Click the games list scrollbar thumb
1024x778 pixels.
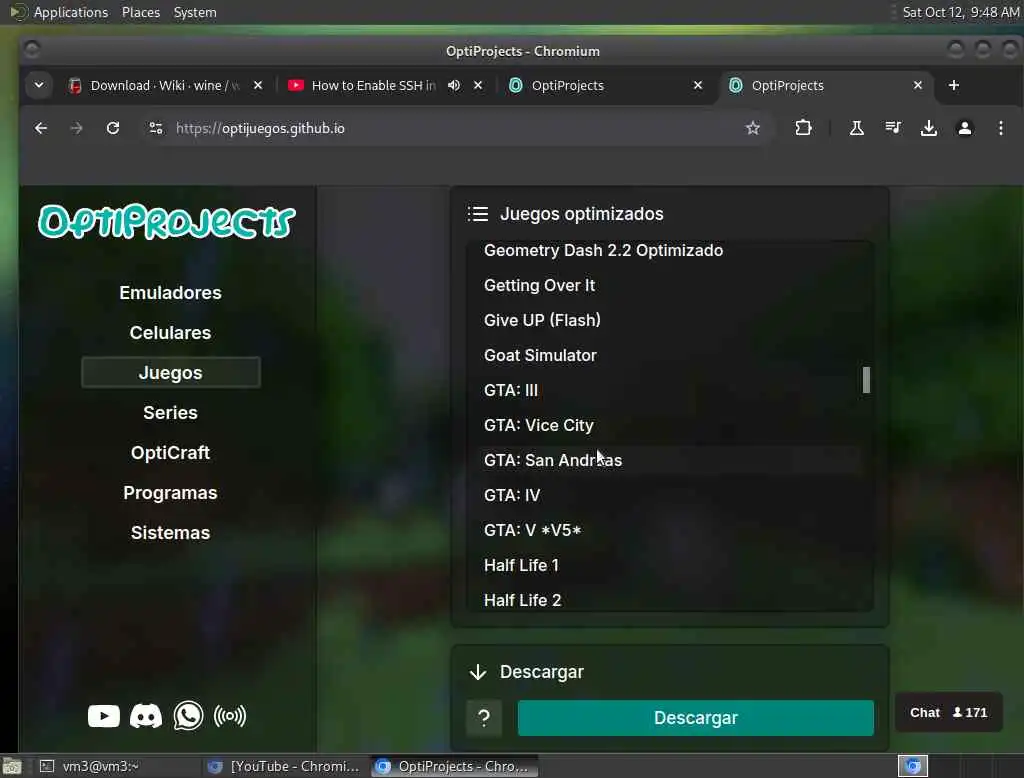tap(867, 380)
